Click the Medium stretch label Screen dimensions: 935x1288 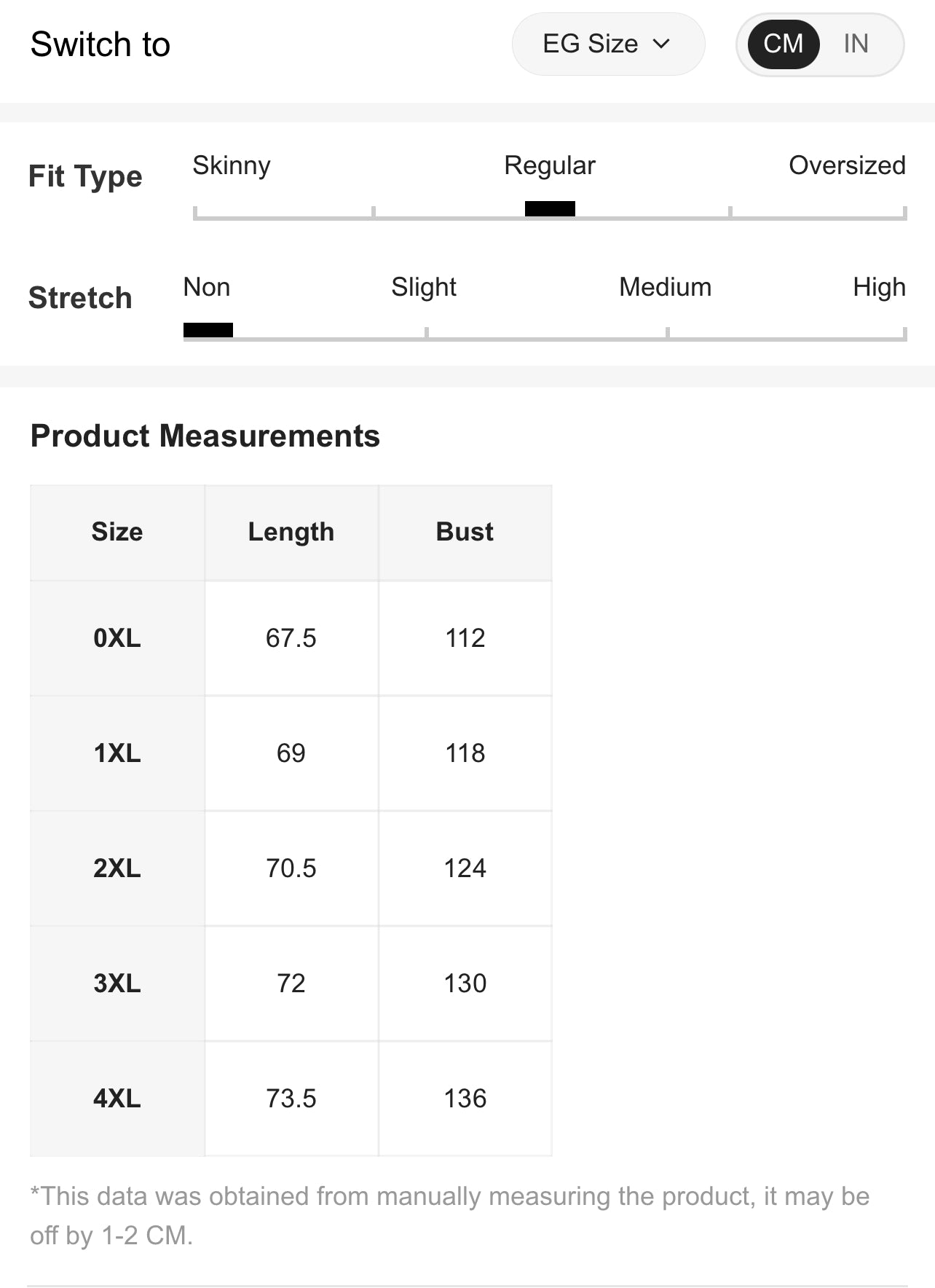tap(665, 288)
